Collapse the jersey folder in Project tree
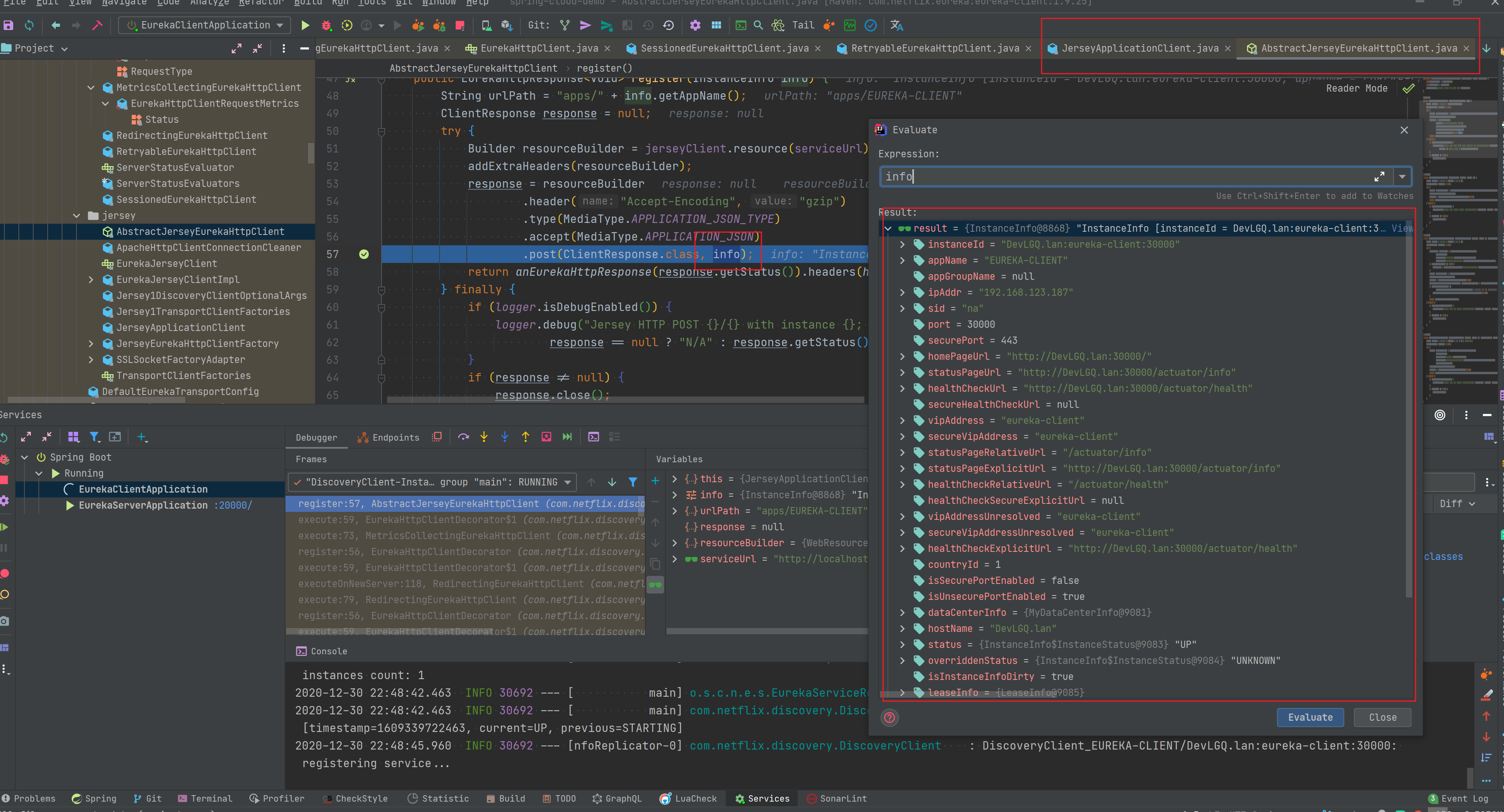 coord(76,215)
